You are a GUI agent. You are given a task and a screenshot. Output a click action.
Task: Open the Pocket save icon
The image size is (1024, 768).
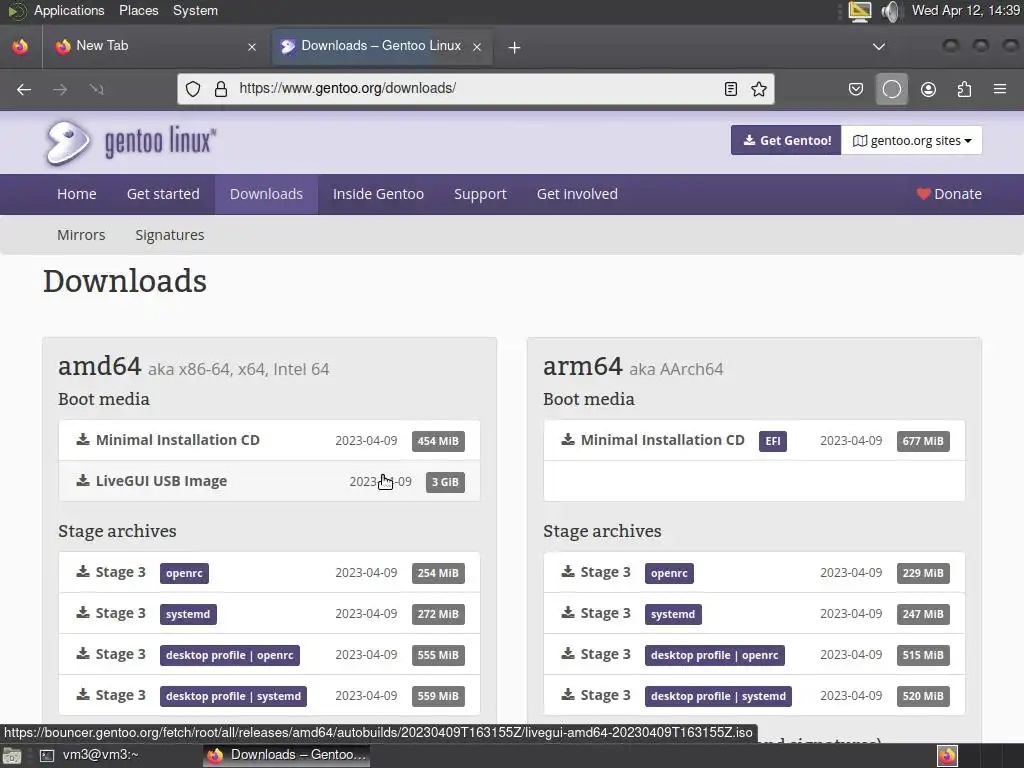tap(856, 89)
